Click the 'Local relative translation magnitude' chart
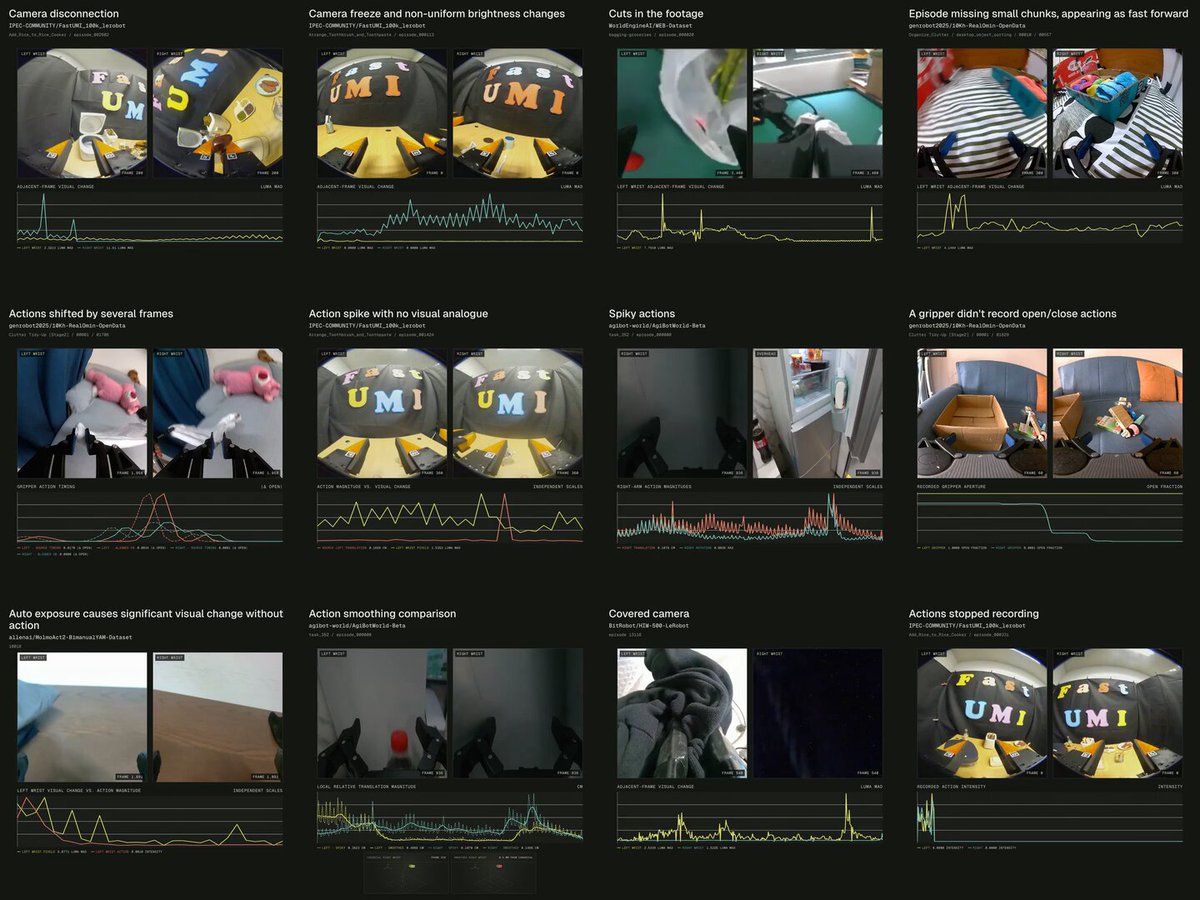Viewport: 1200px width, 900px height. tap(450, 818)
